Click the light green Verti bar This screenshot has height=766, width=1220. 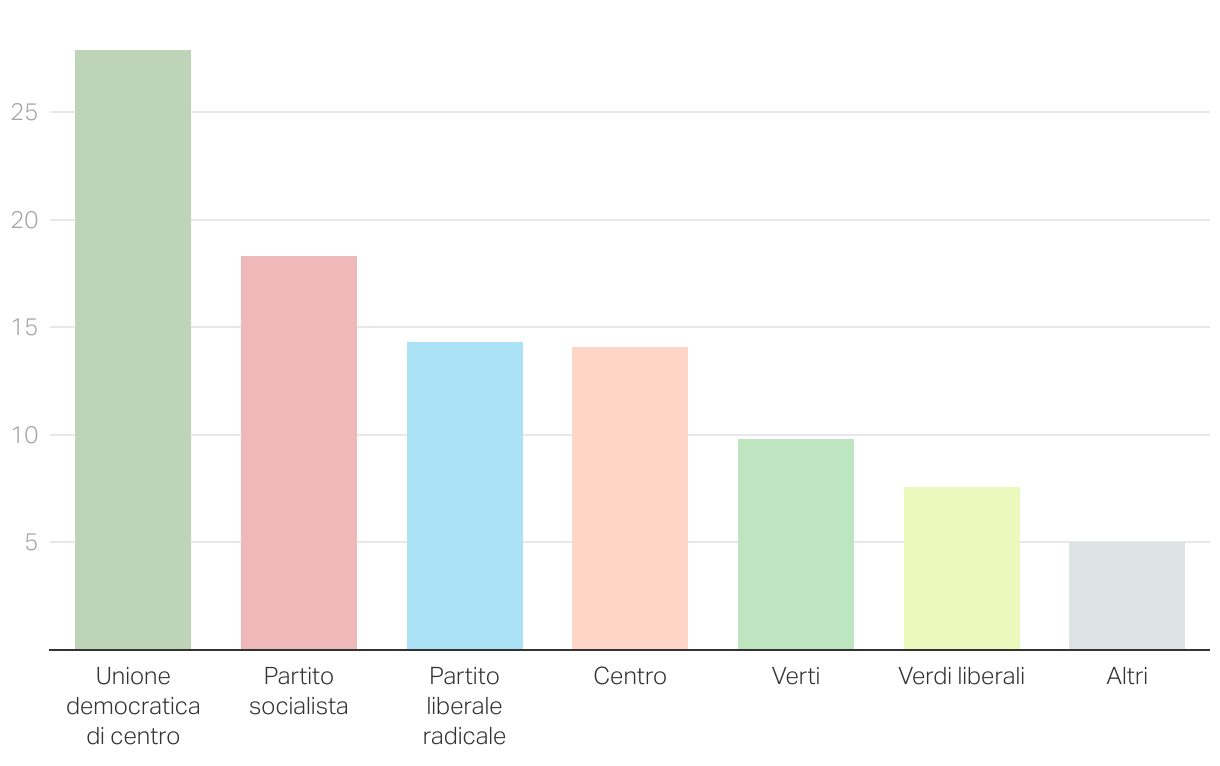click(x=796, y=544)
